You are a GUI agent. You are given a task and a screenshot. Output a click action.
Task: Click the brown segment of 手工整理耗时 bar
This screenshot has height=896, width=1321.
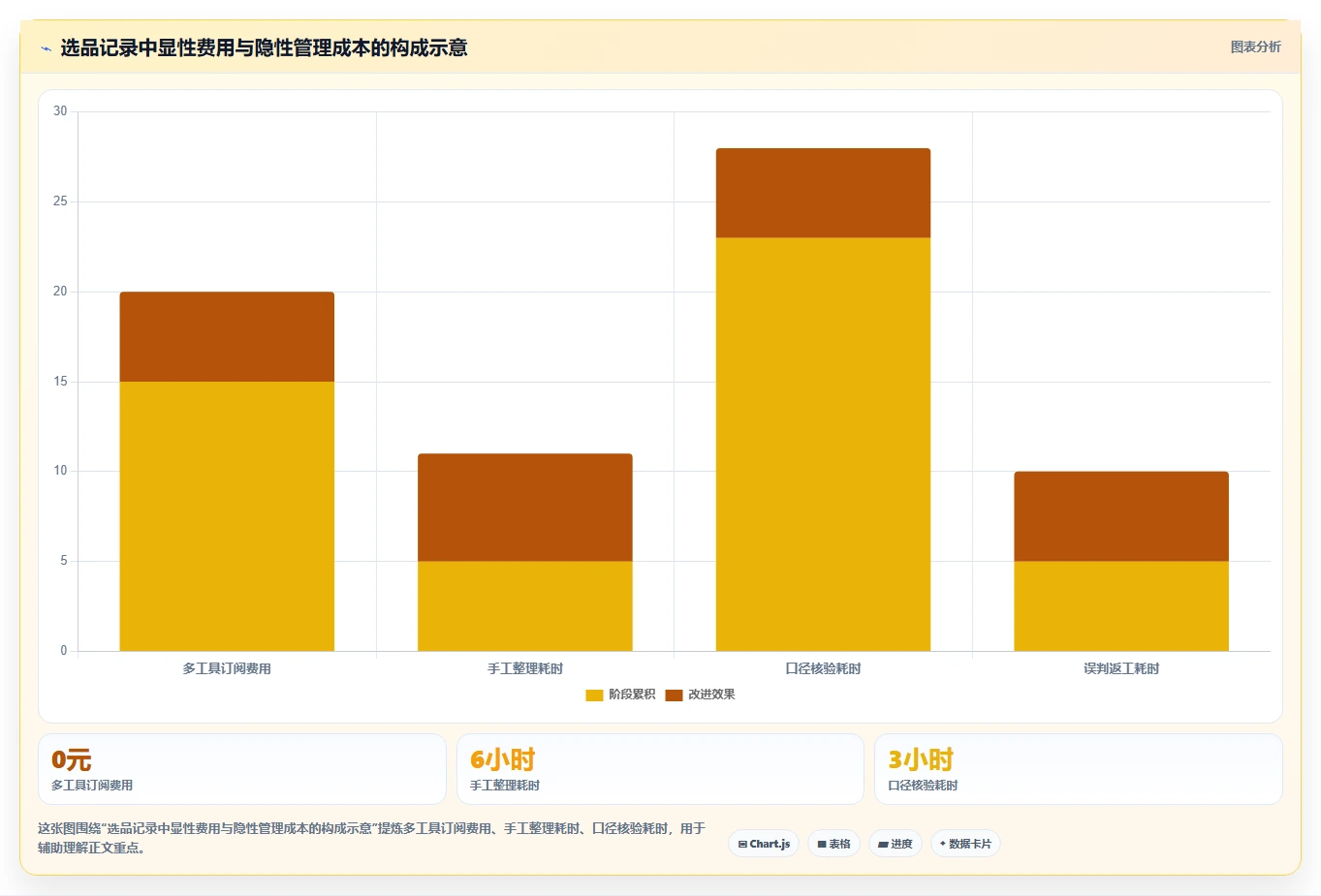pyautogui.click(x=525, y=508)
